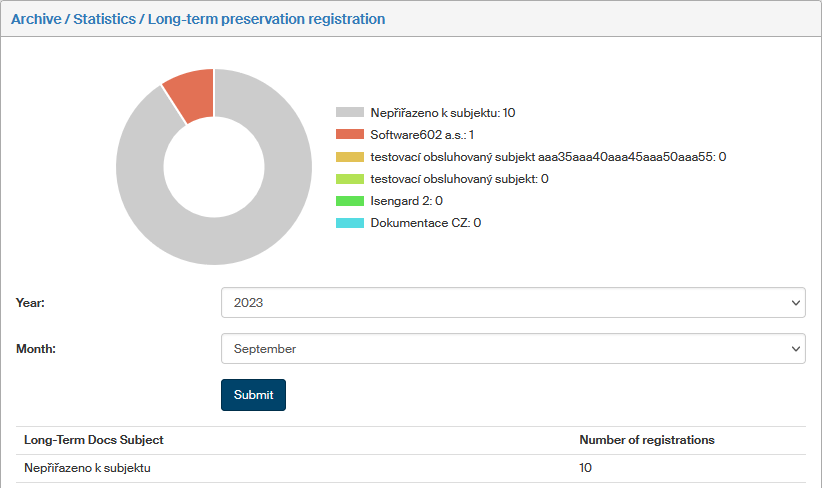Viewport: 822px width, 488px height.
Task: Open the Statistics breadcrumb link
Action: [x=103, y=19]
